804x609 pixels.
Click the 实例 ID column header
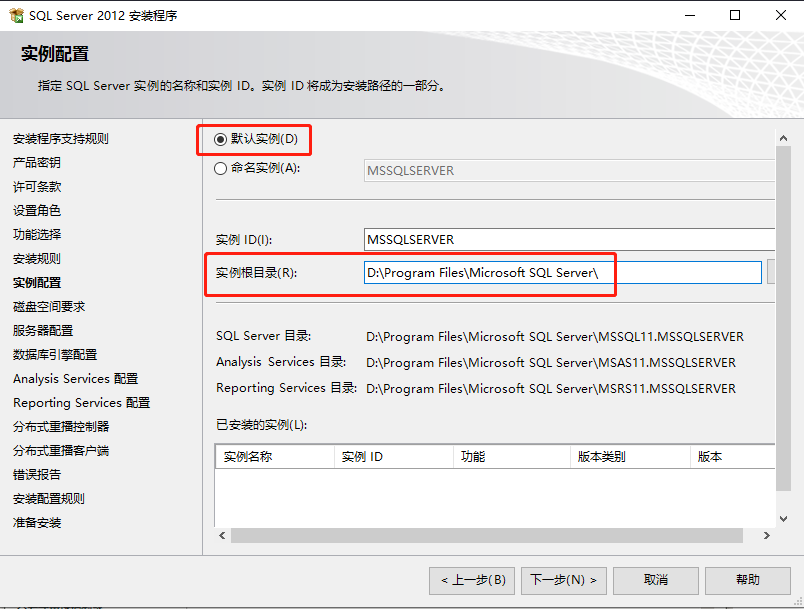[394, 457]
